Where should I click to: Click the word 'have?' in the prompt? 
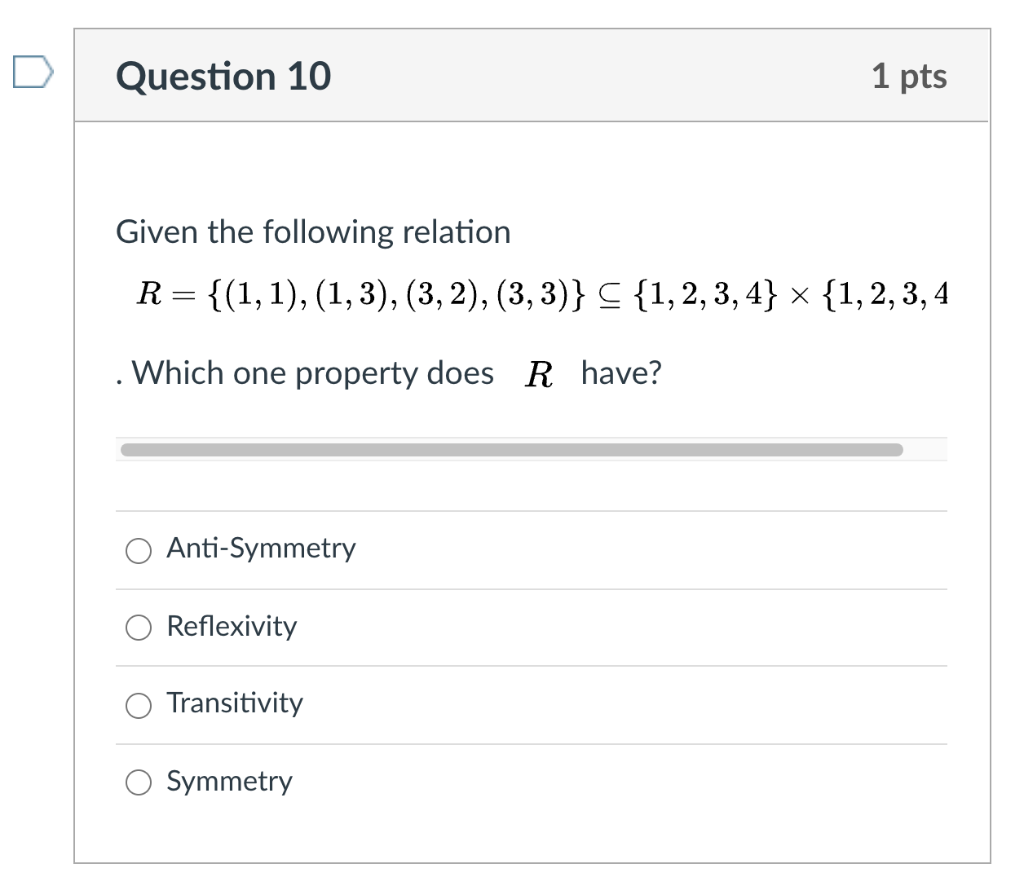coord(622,374)
